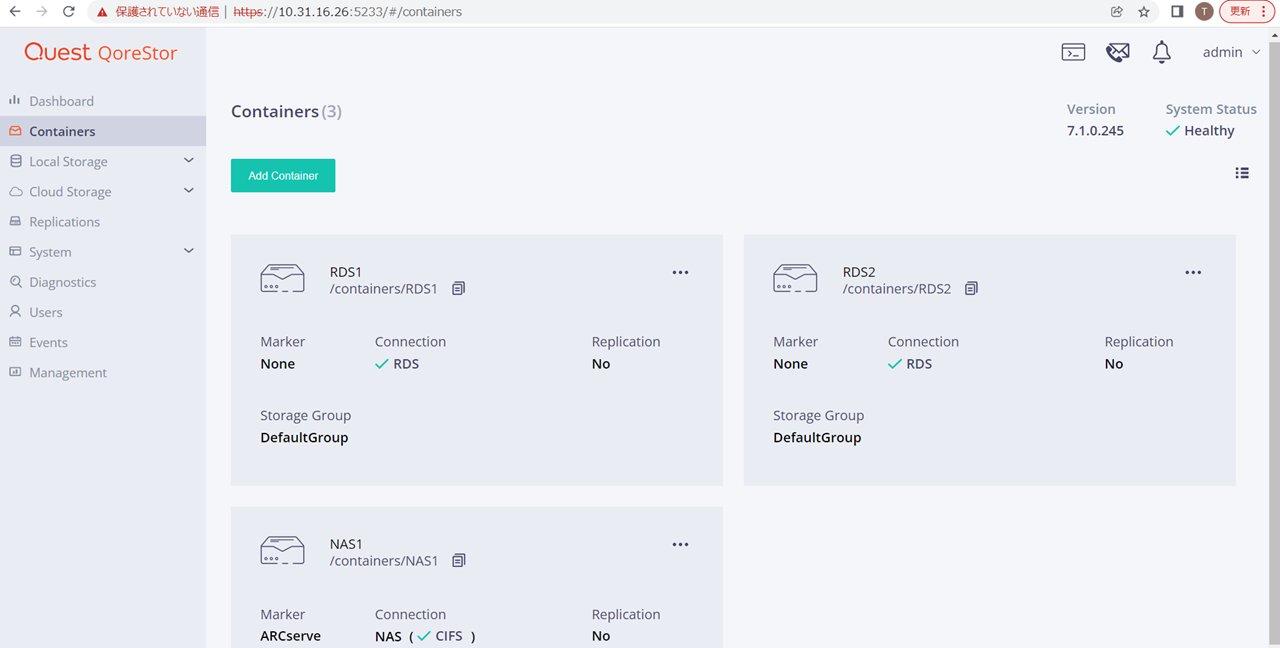Screen dimensions: 1280x648
Task: Open Users in the sidebar
Action: point(45,312)
